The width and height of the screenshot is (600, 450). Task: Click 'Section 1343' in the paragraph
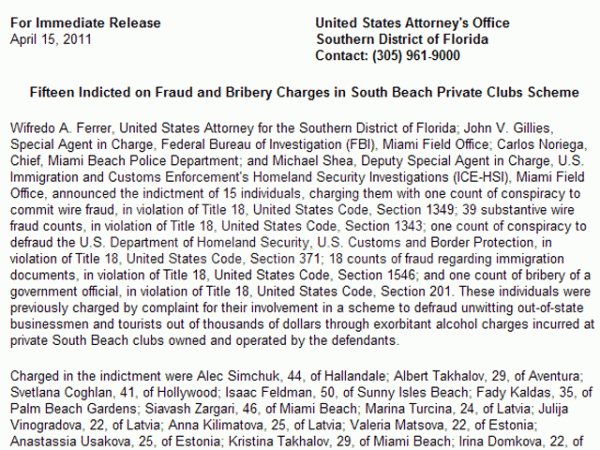[x=383, y=226]
